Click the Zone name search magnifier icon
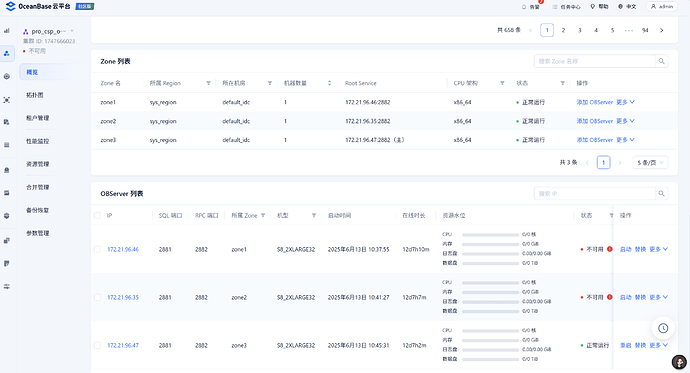Viewport: 690px width, 373px height. coord(661,61)
